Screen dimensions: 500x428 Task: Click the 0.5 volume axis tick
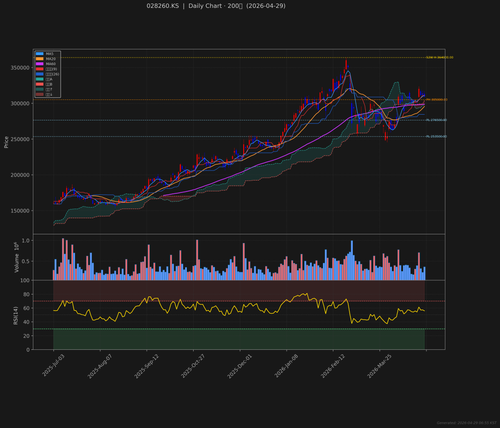click(x=26, y=261)
